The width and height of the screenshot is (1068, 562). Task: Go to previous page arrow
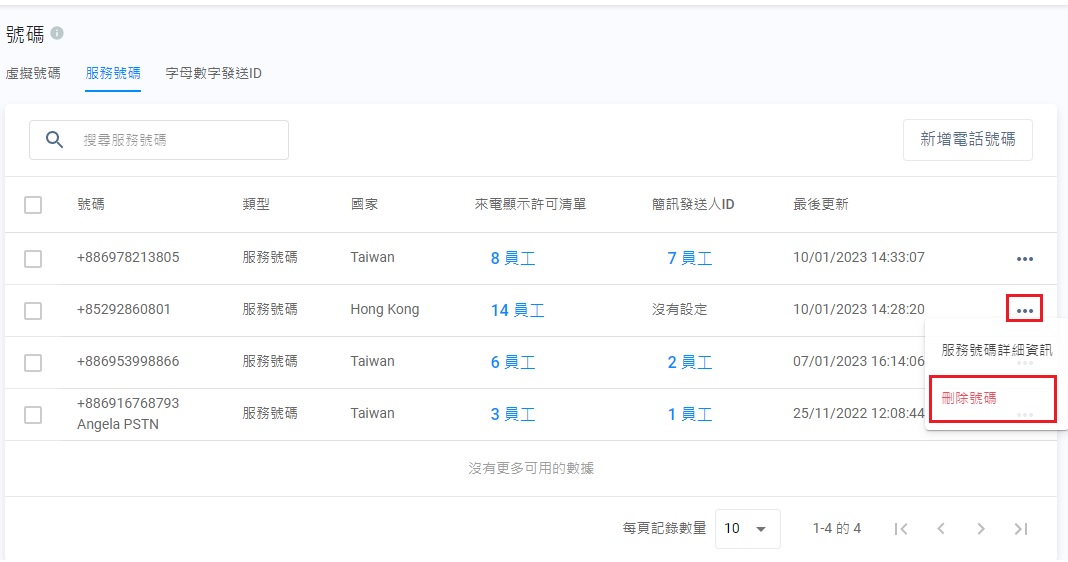click(x=941, y=528)
